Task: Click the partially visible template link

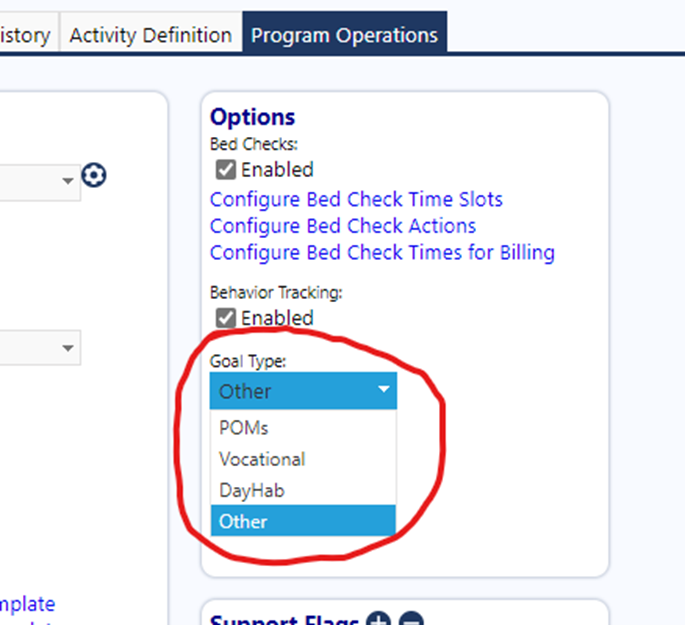Action: 27,604
